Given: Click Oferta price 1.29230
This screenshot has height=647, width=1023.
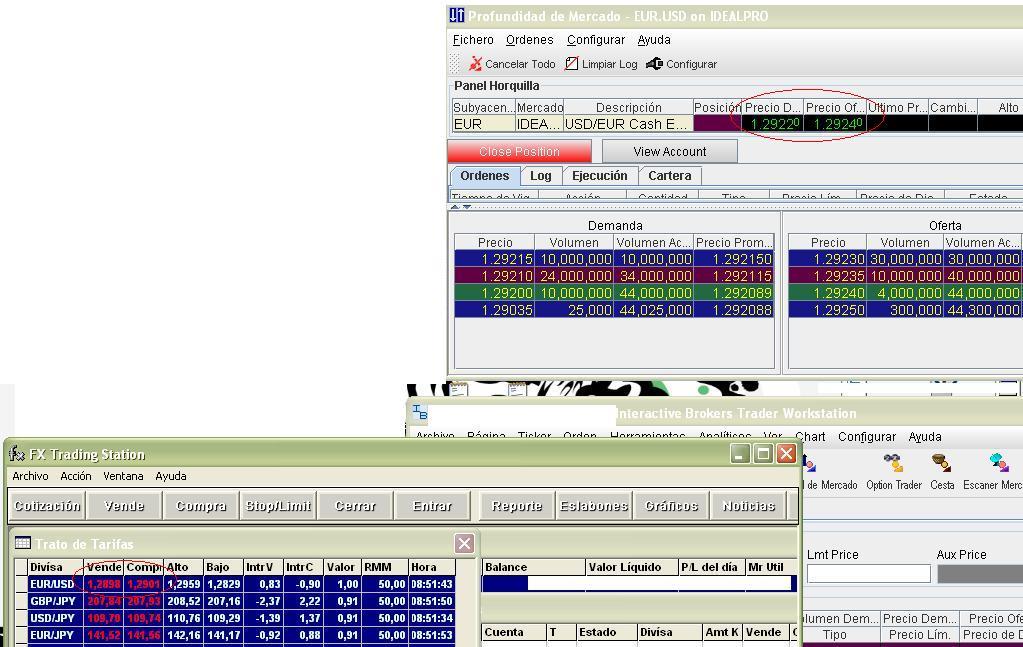Looking at the screenshot, I should [829, 259].
